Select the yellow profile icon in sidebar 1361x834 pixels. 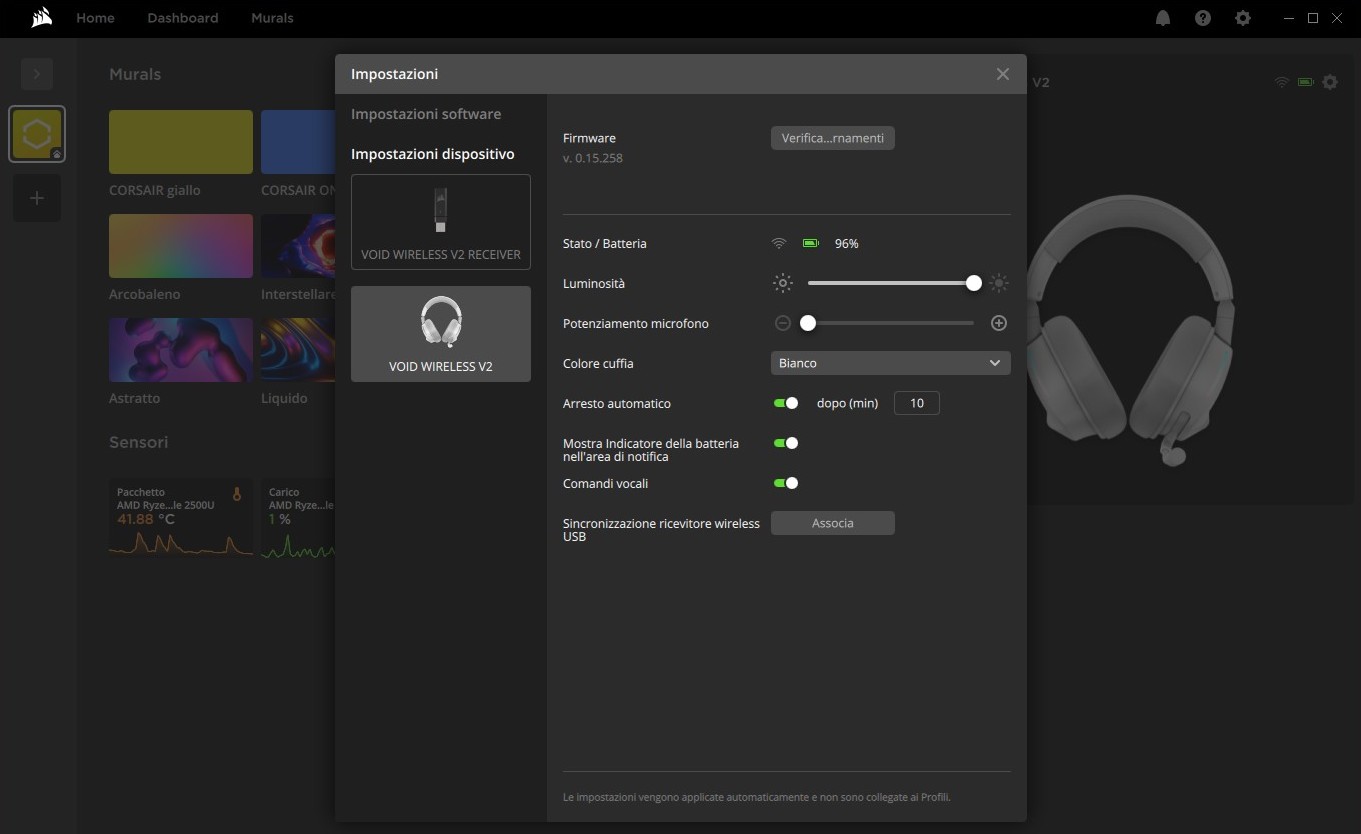pyautogui.click(x=37, y=134)
